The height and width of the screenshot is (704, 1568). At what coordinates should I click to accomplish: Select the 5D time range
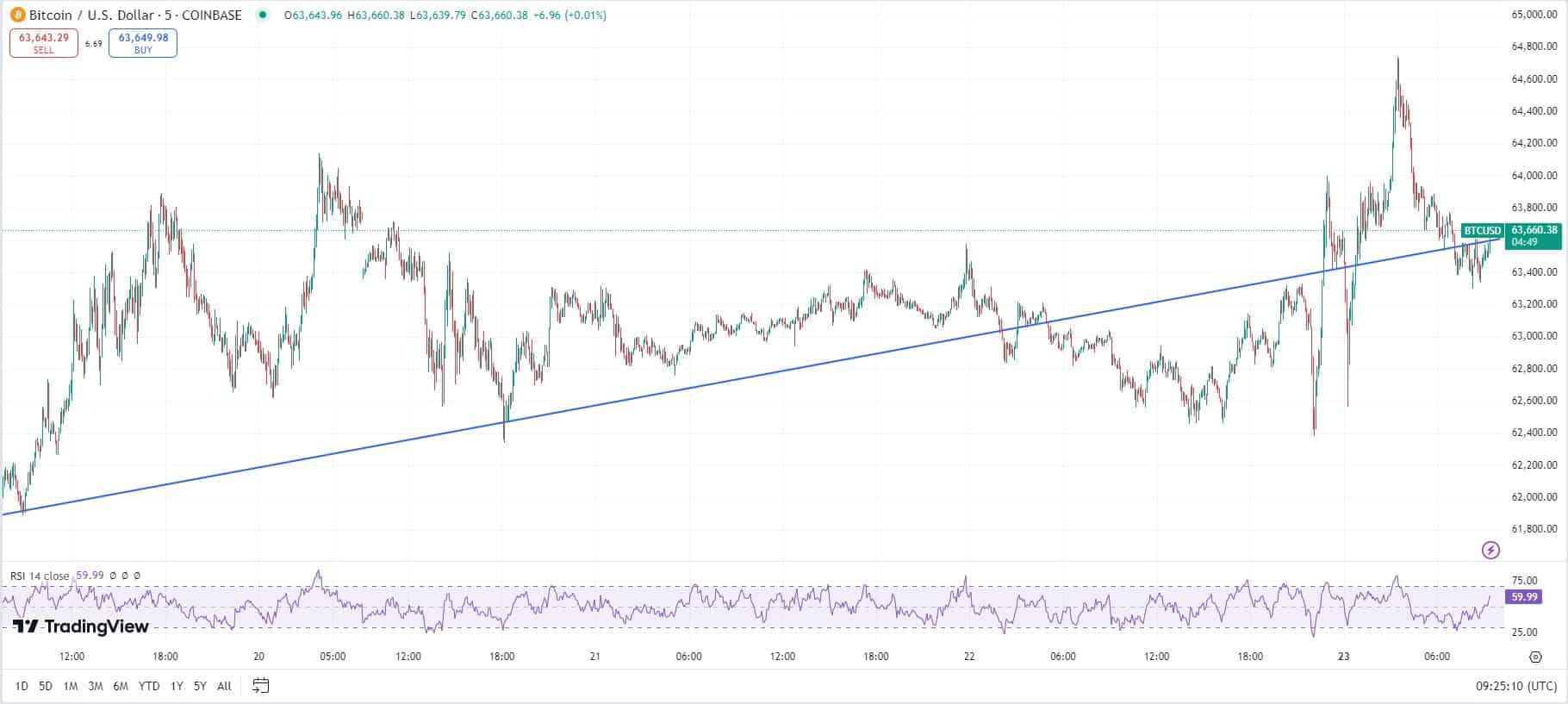pos(46,686)
